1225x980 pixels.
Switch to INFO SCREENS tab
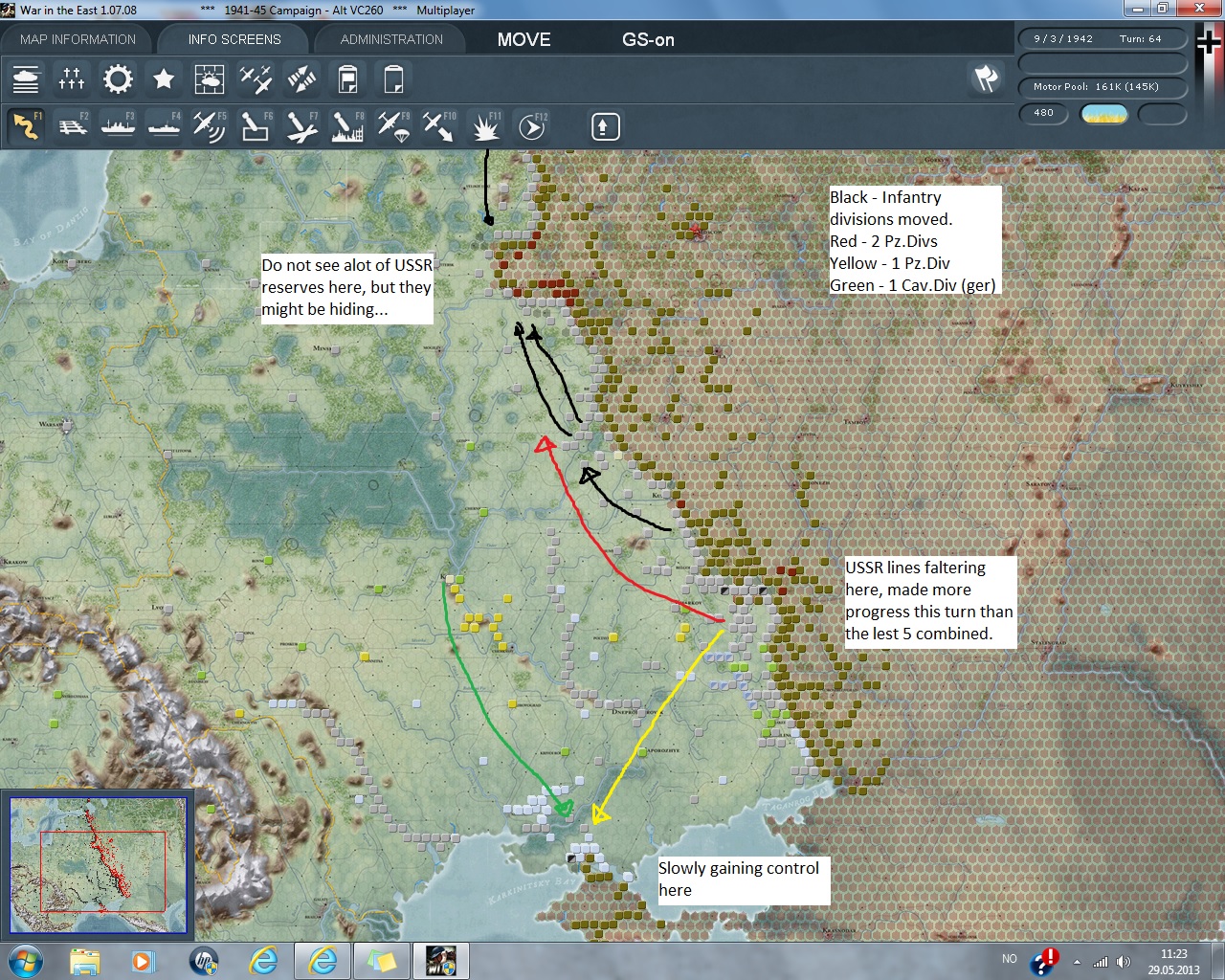coord(234,39)
